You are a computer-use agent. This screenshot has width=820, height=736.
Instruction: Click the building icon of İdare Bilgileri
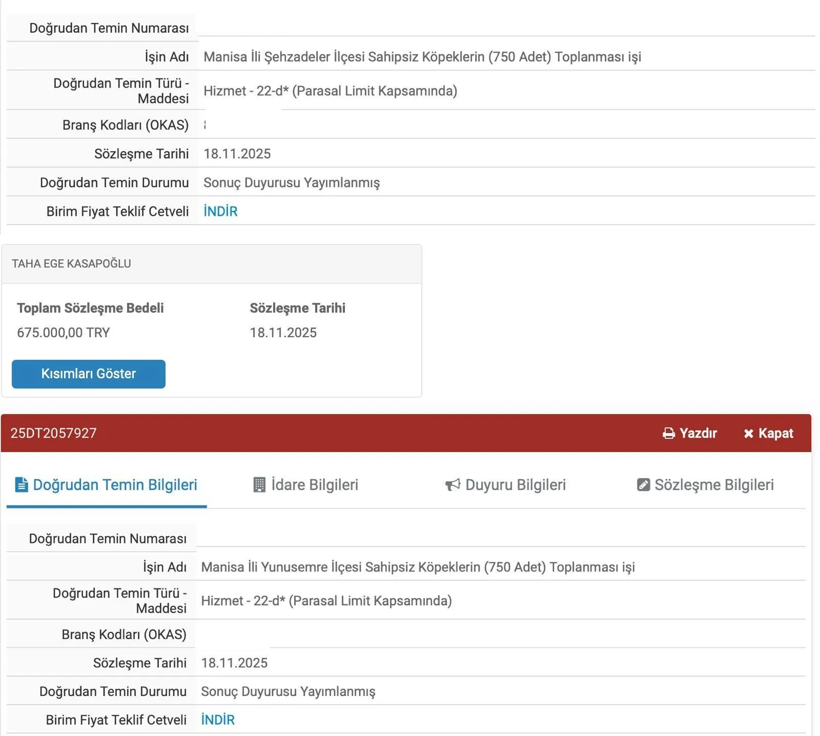pos(259,485)
